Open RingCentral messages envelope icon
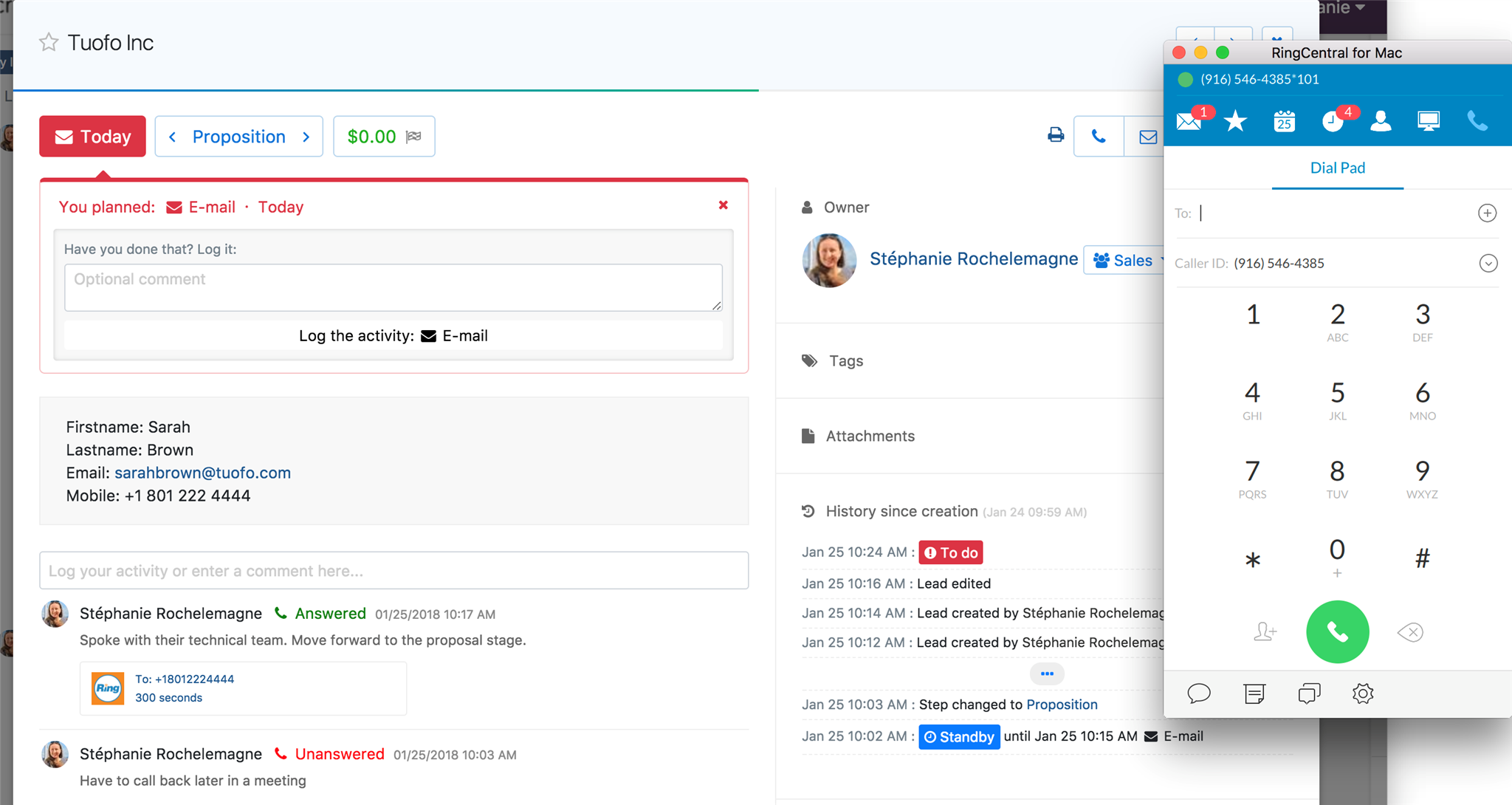This screenshot has width=1512, height=805. (1189, 121)
